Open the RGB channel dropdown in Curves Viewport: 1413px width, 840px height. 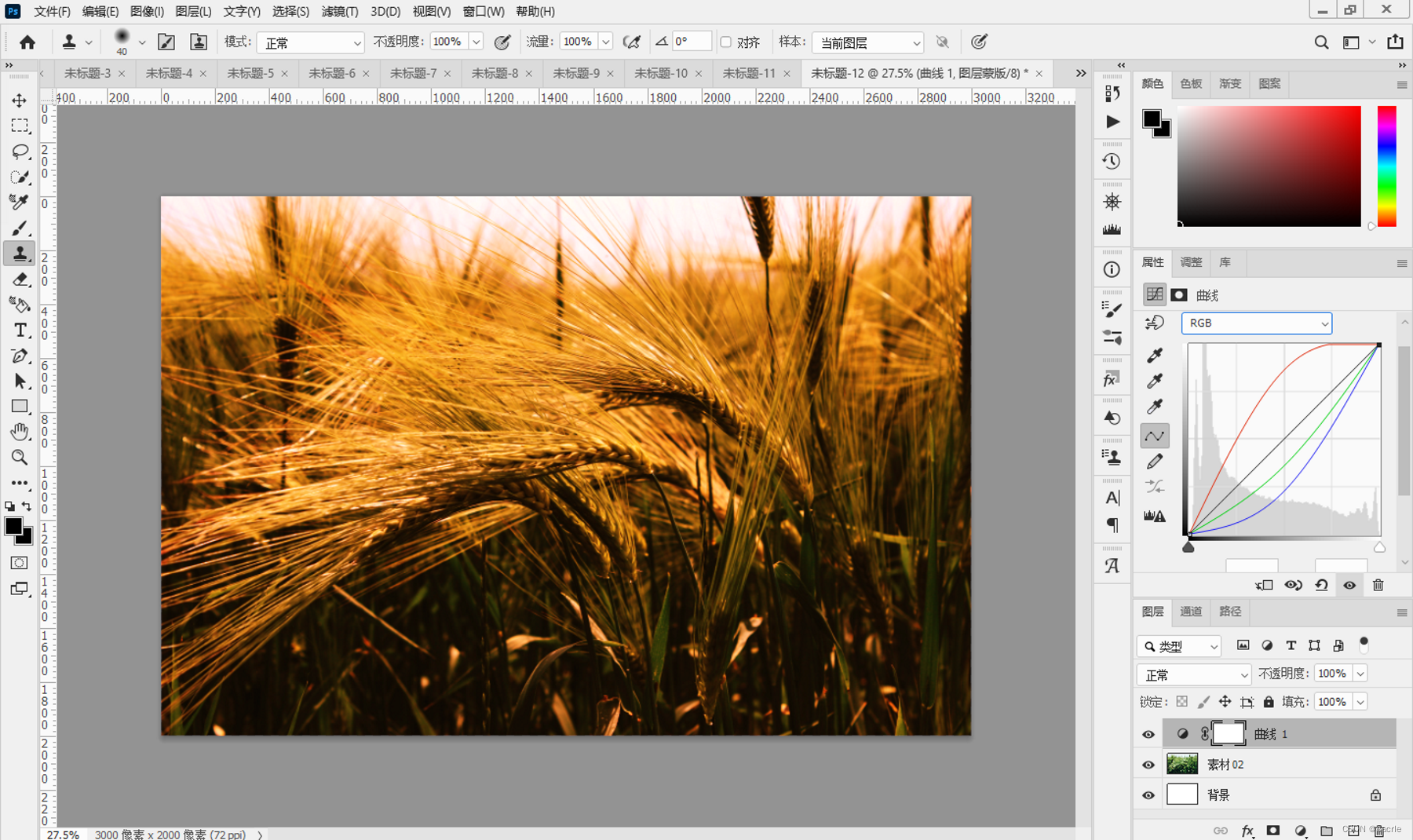tap(1257, 323)
